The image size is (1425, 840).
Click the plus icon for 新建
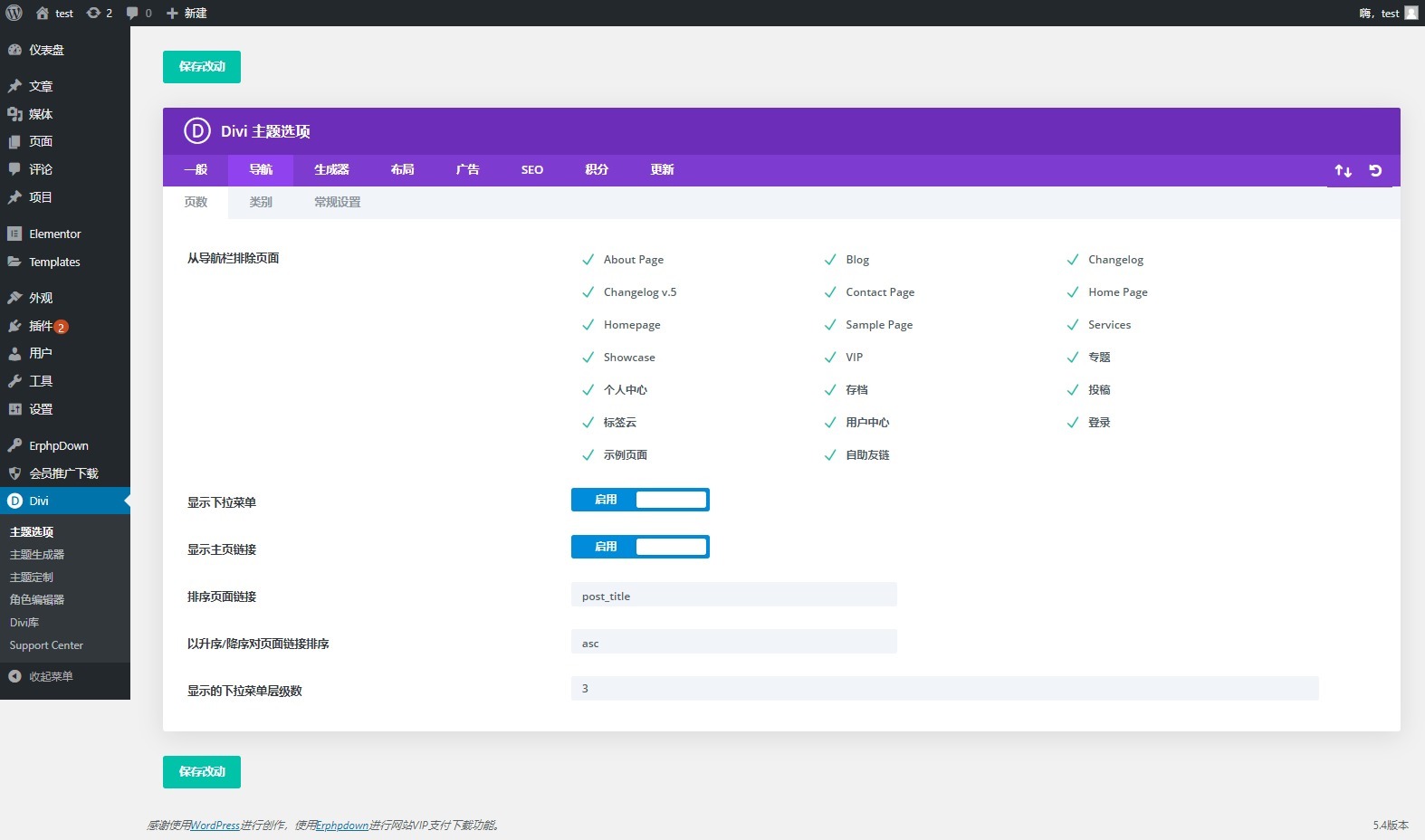172,13
